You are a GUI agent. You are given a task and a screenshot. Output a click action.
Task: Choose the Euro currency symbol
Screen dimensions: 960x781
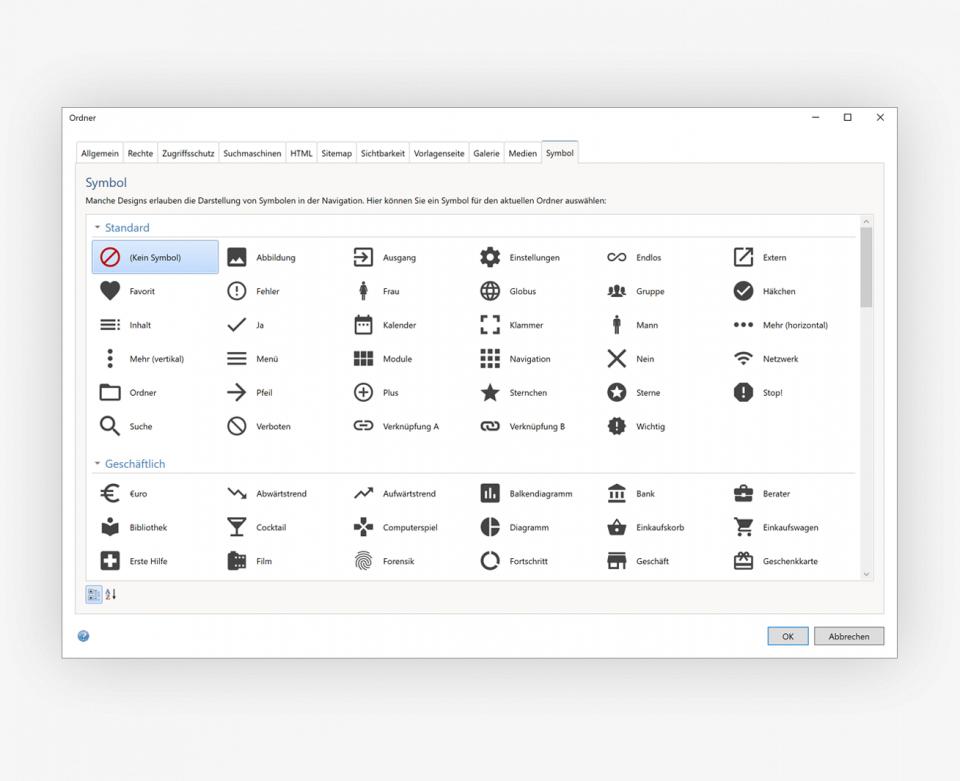tap(110, 494)
